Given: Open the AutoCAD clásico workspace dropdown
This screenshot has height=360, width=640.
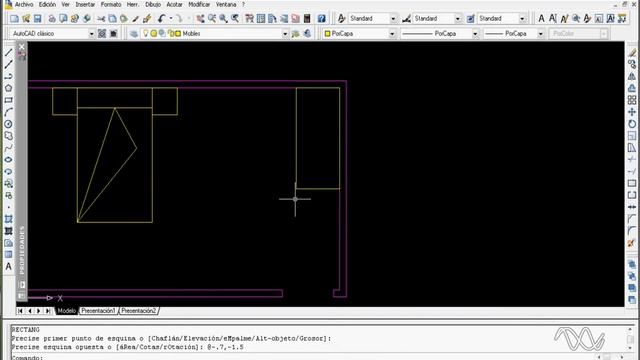Looking at the screenshot, I should (91, 33).
